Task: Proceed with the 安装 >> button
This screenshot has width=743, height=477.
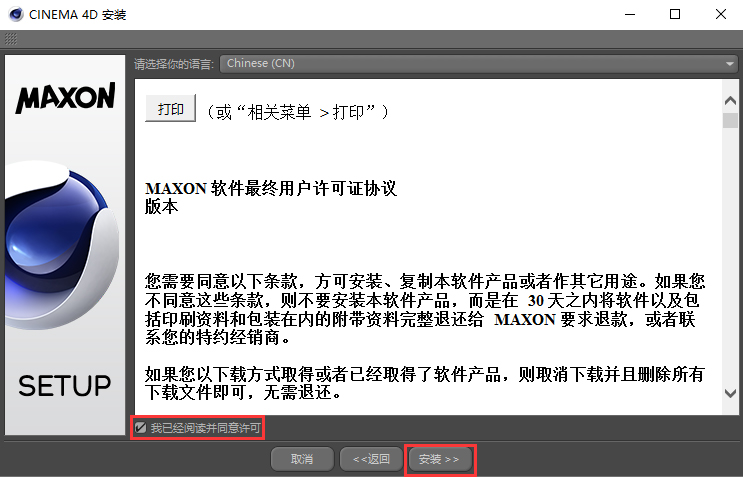Action: point(440,459)
